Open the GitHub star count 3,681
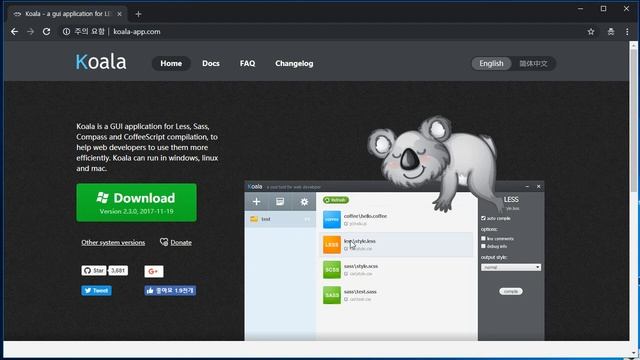640x360 pixels. (x=118, y=271)
